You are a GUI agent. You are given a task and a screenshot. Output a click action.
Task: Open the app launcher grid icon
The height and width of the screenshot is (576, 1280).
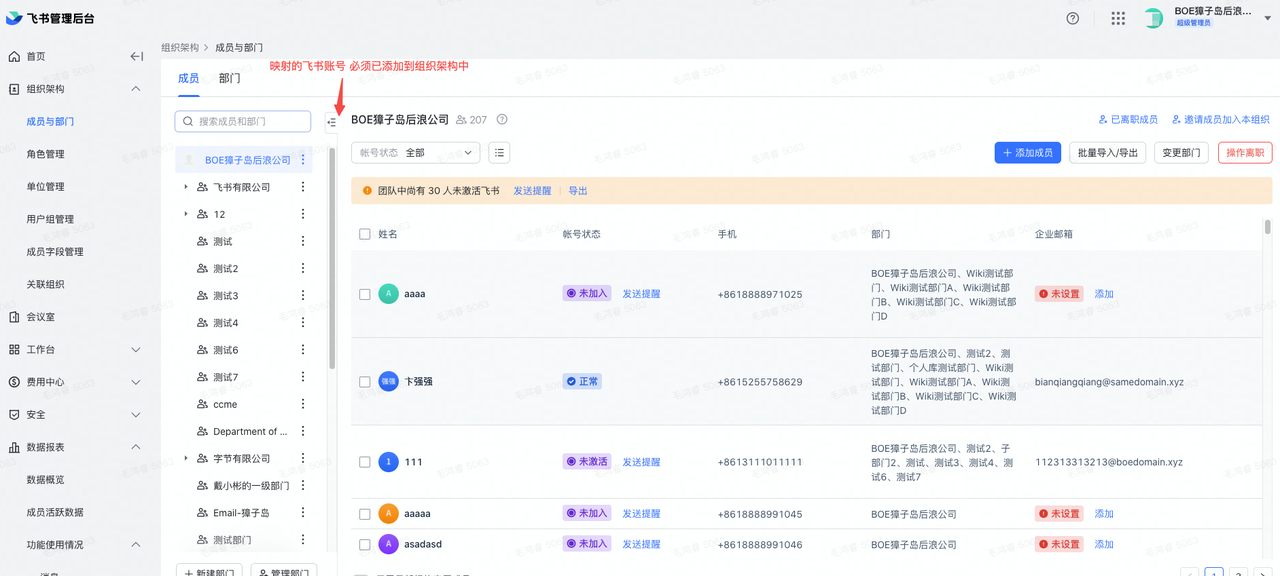1118,18
